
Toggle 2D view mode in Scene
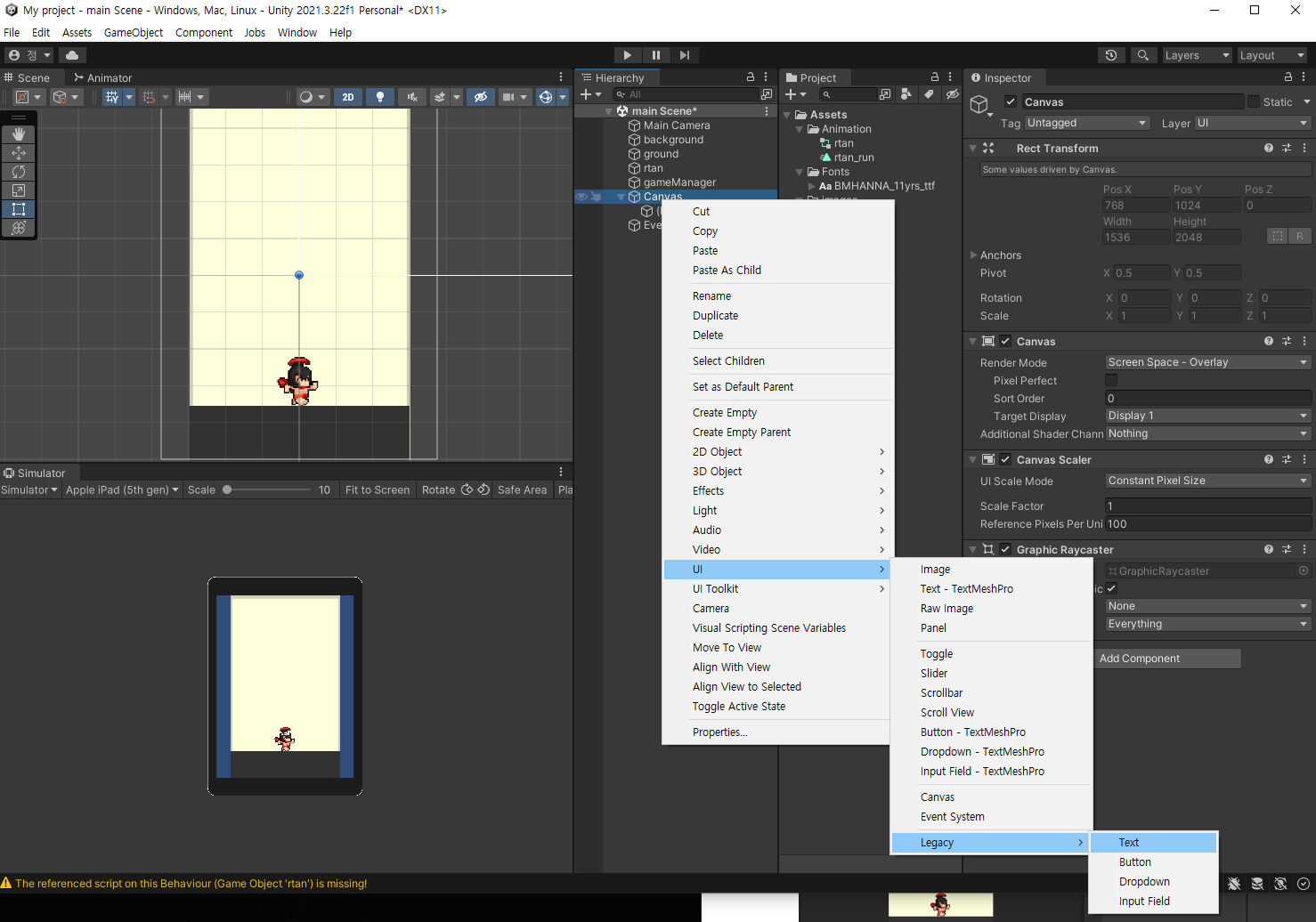click(x=348, y=97)
